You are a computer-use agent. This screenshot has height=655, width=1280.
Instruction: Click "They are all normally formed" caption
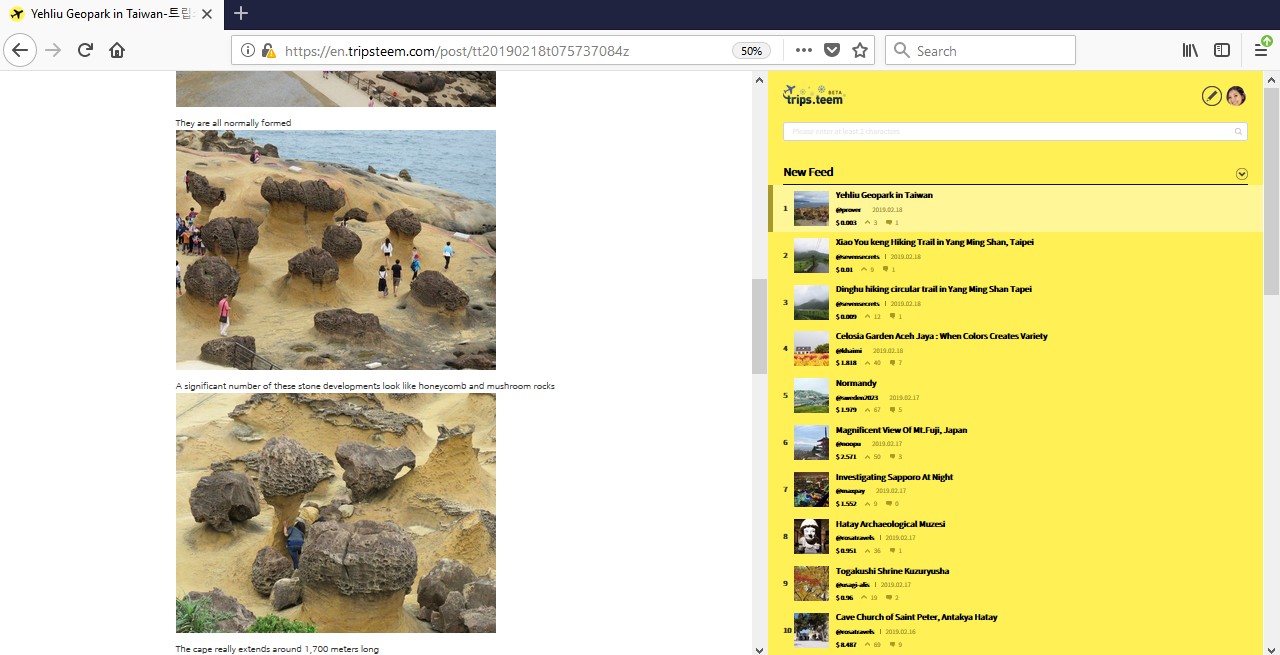click(234, 123)
